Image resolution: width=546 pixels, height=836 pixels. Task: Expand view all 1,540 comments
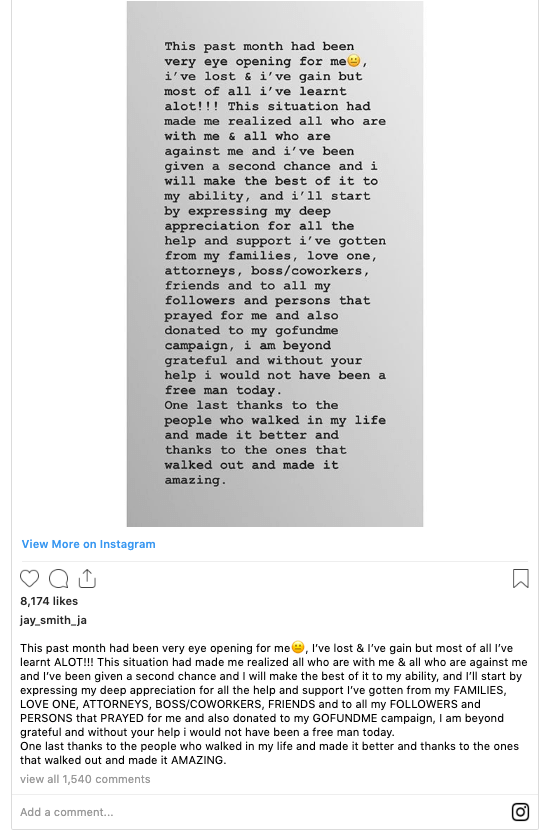85,779
